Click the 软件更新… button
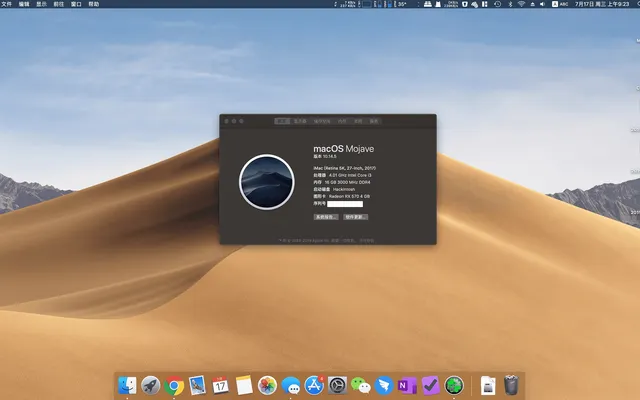The image size is (640, 400). 356,217
